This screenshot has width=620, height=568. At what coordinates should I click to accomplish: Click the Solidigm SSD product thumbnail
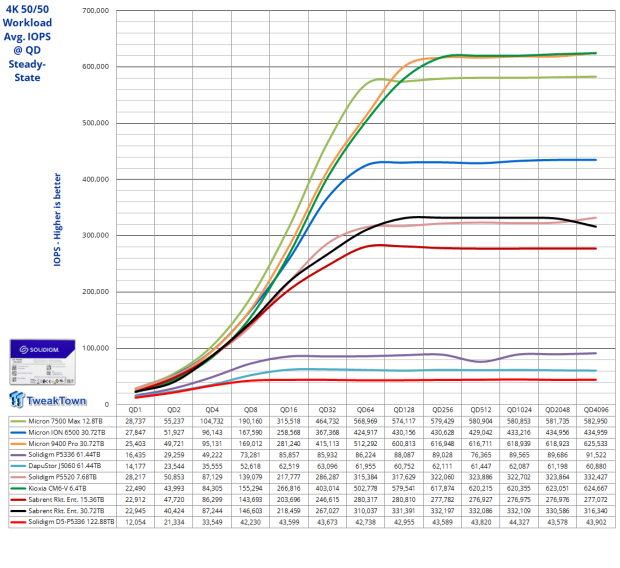click(43, 362)
